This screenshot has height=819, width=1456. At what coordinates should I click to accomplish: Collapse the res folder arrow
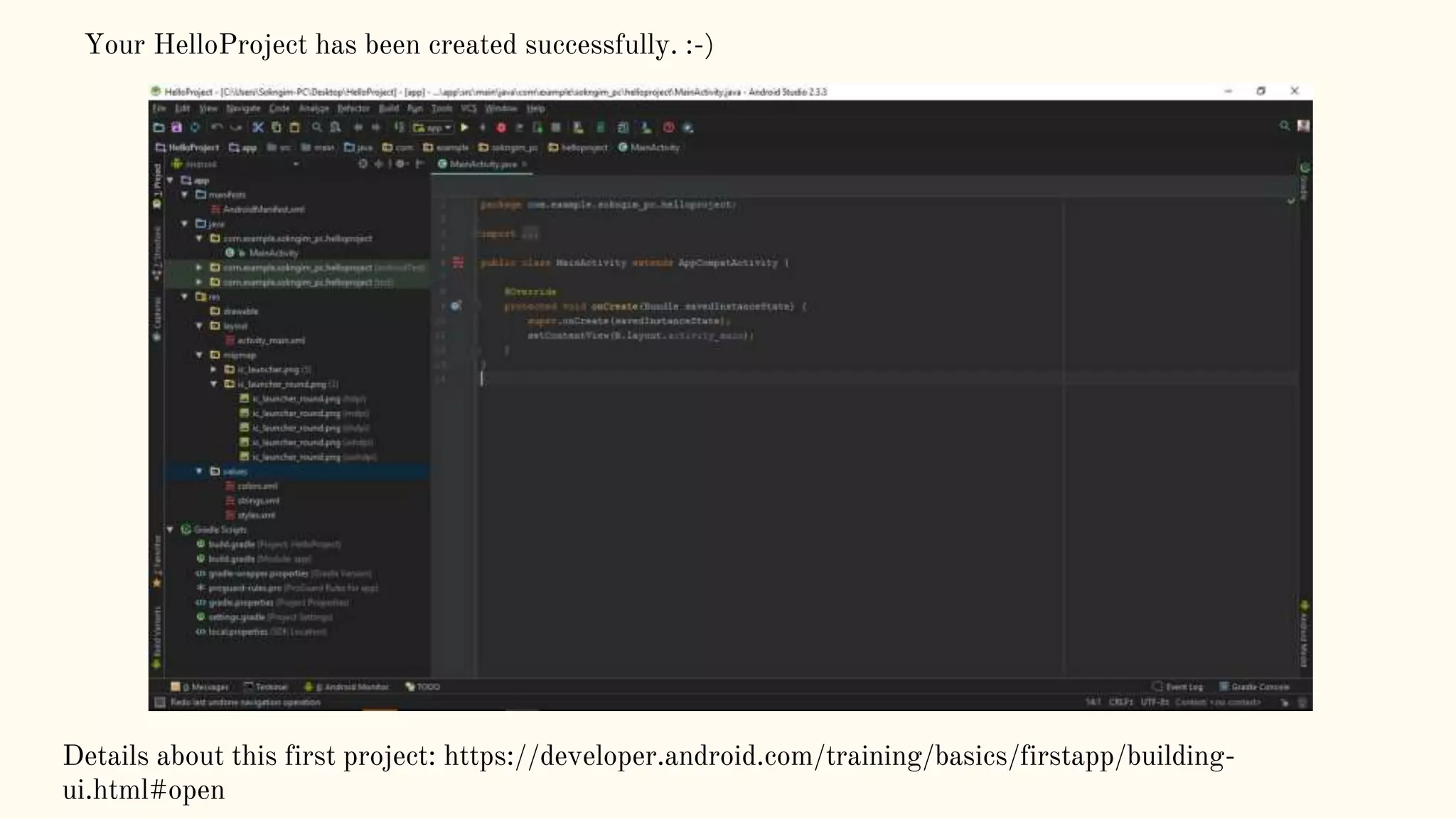pyautogui.click(x=185, y=297)
